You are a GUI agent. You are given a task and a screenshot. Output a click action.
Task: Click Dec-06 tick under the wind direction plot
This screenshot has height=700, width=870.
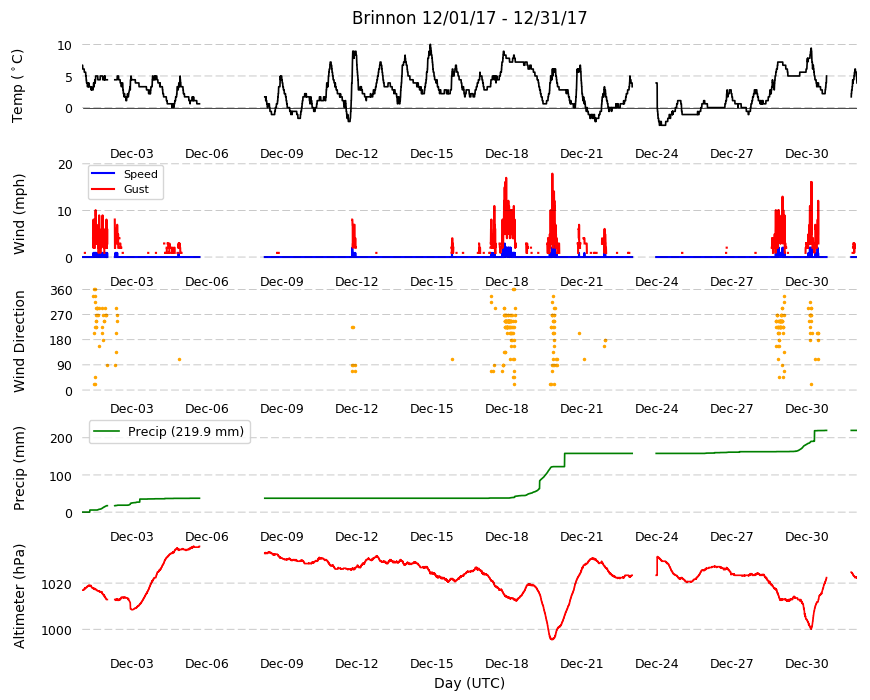tap(206, 408)
